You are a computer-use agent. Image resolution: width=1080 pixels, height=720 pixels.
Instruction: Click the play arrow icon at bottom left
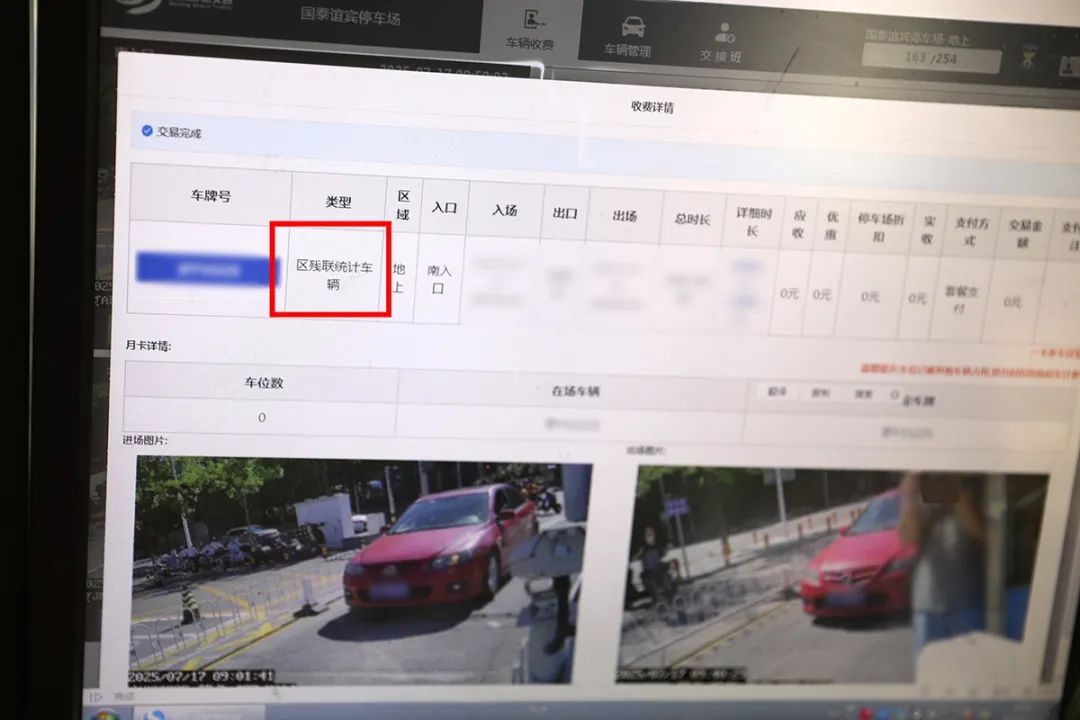[97, 696]
